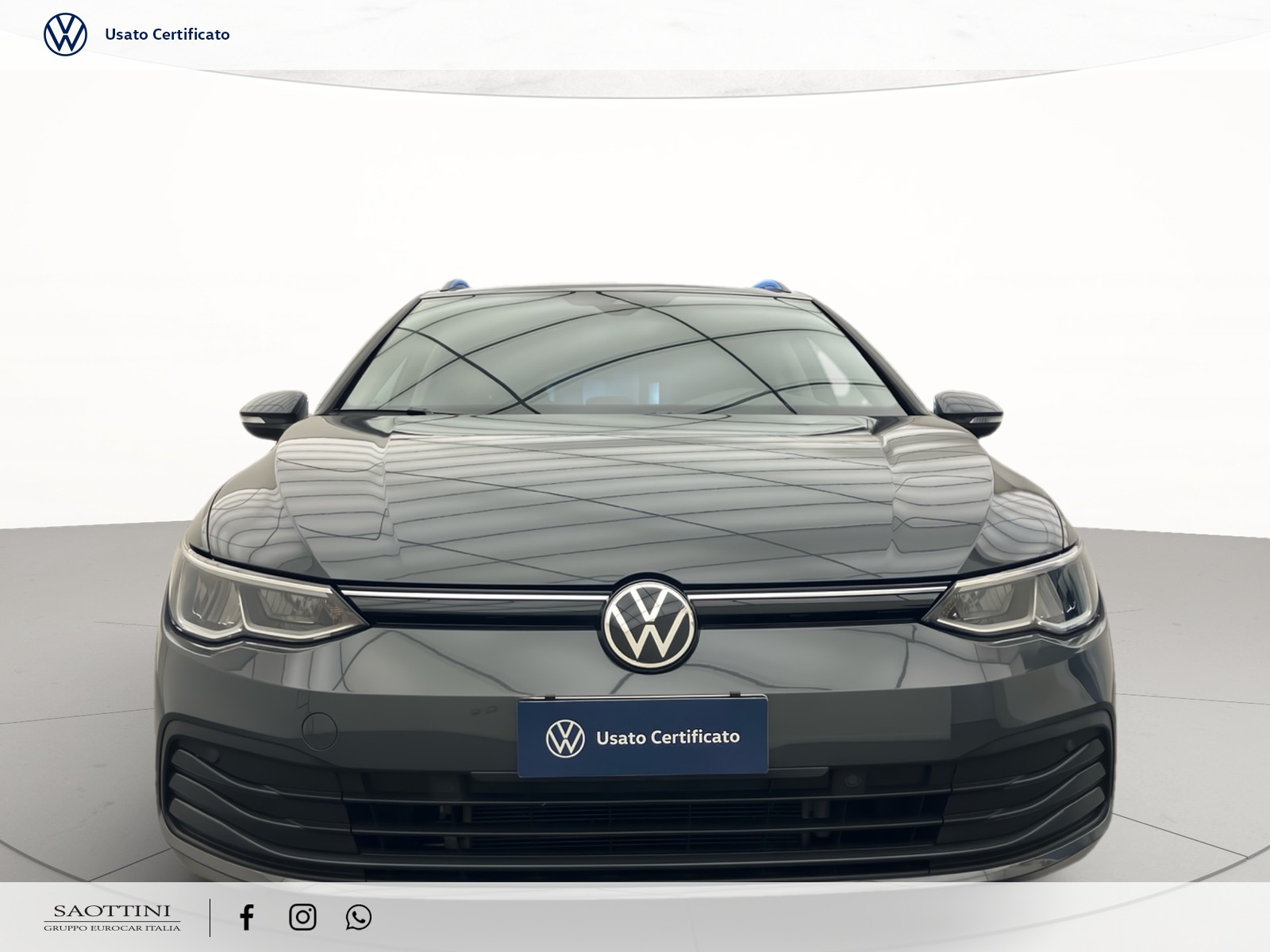Screen dimensions: 1270x952
Task: Click the 'Usato Certificato' header text
Action: (167, 34)
